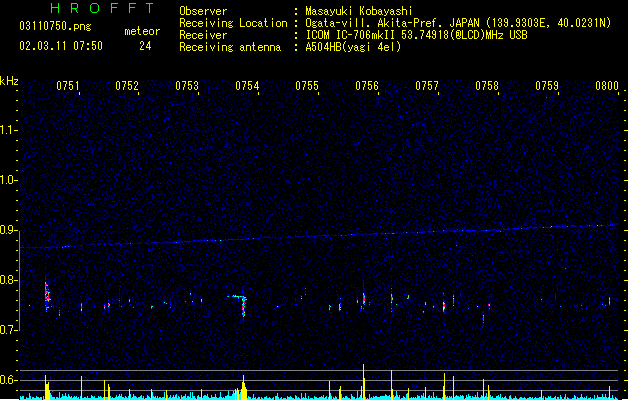Click the strong meteor echo near 0751
This screenshot has height=400, width=629.
point(47,293)
